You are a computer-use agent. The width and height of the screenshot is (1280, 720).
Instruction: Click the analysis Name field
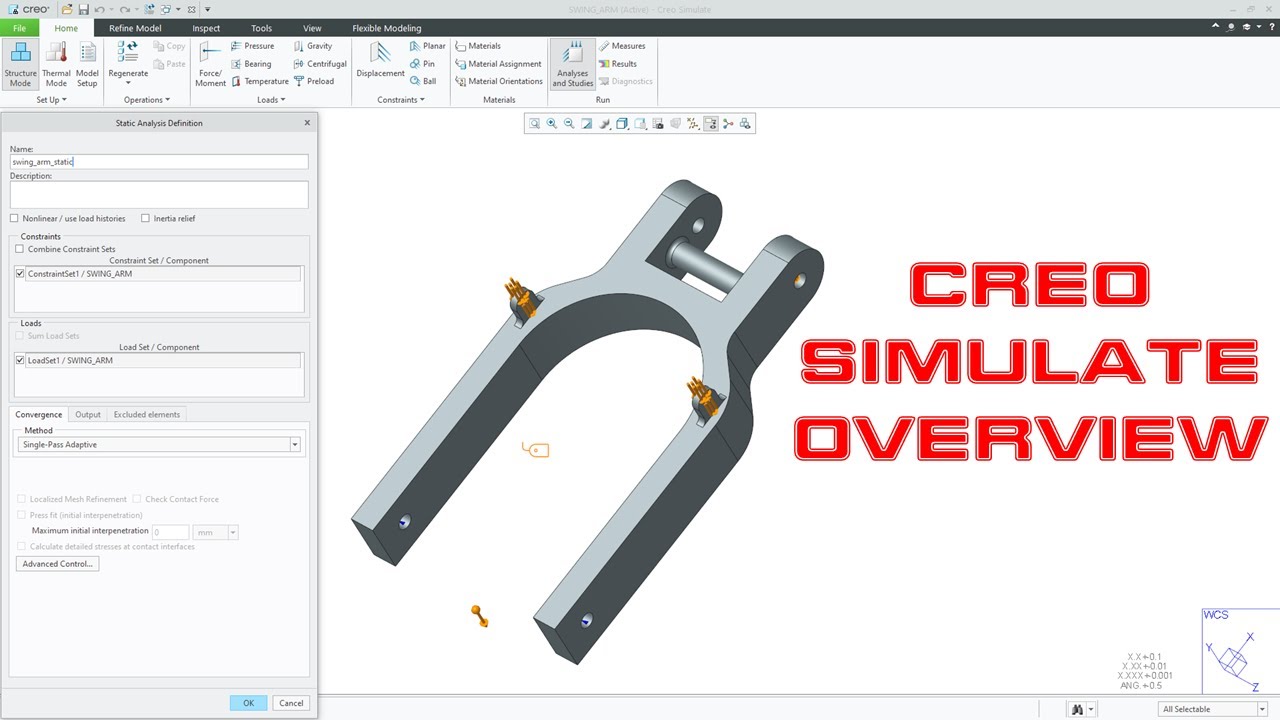pos(159,161)
